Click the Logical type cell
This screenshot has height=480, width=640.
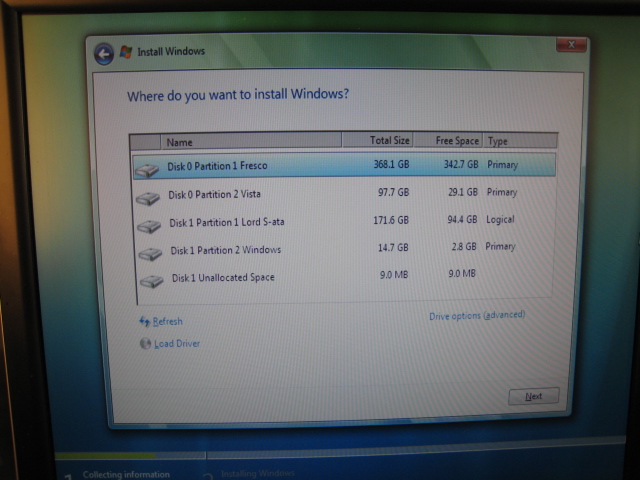click(500, 220)
